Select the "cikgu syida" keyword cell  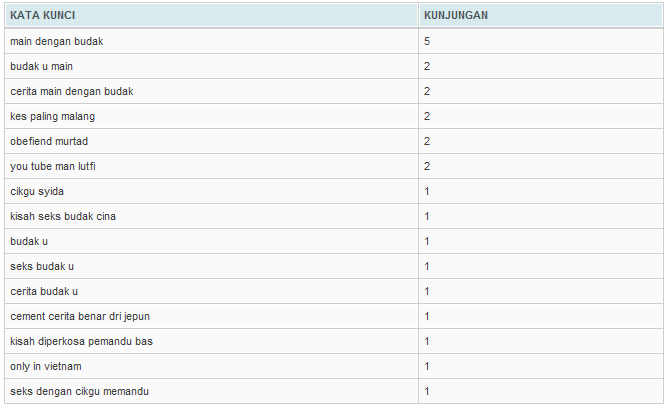click(37, 191)
